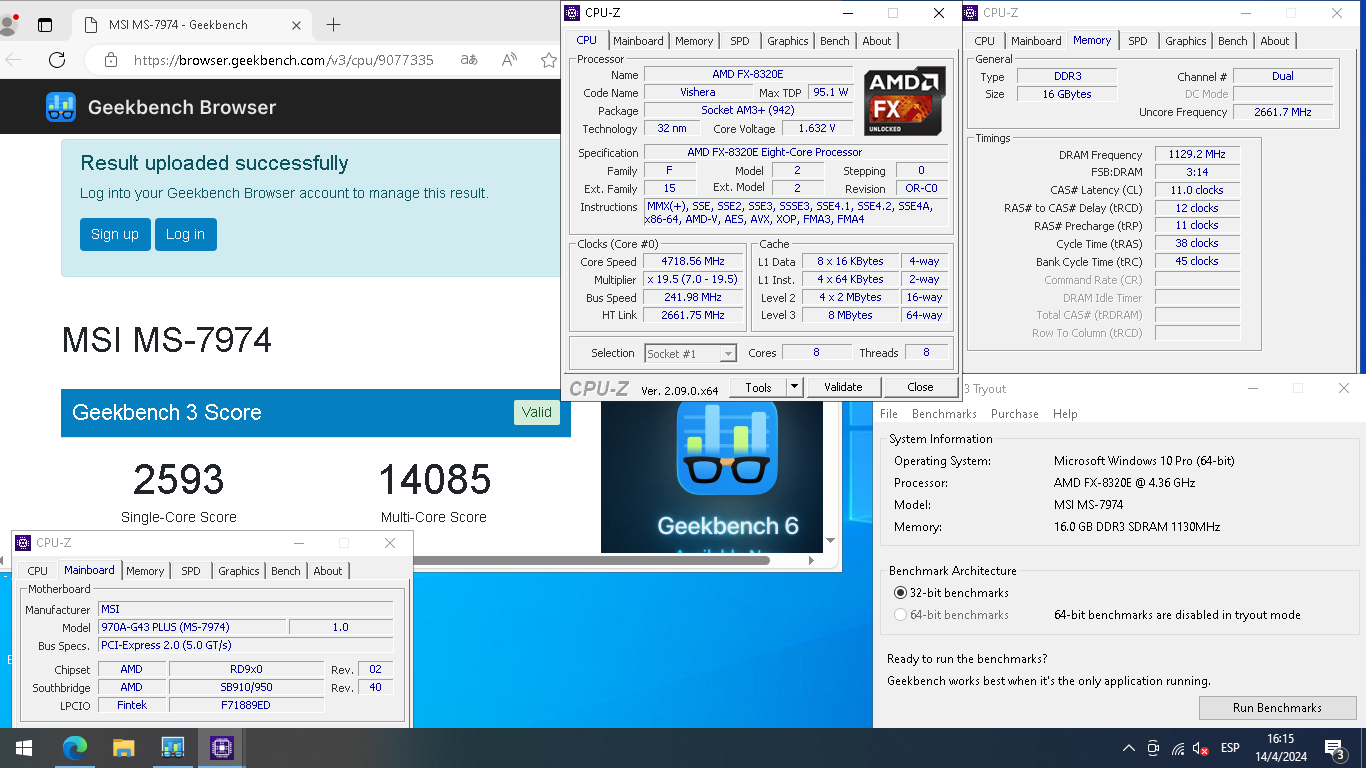Click the muted volume tray icon
The width and height of the screenshot is (1366, 768).
click(1201, 748)
